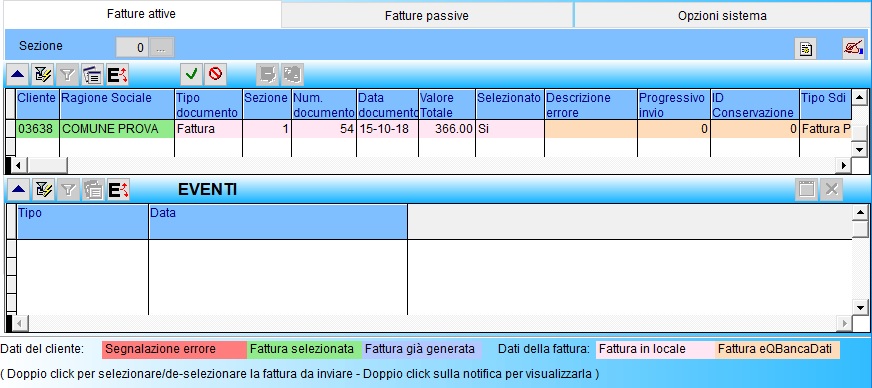
Task: Click the date 15-10-18 cell
Action: point(387,129)
